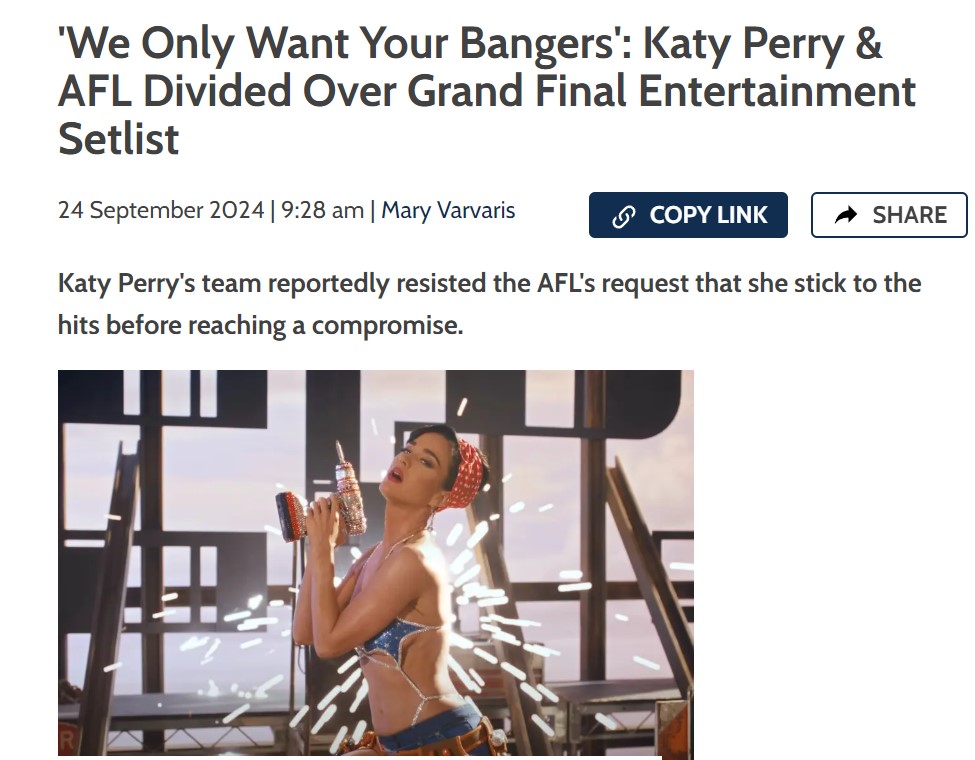Click the curved share arrow icon
975x760 pixels.
tap(846, 215)
